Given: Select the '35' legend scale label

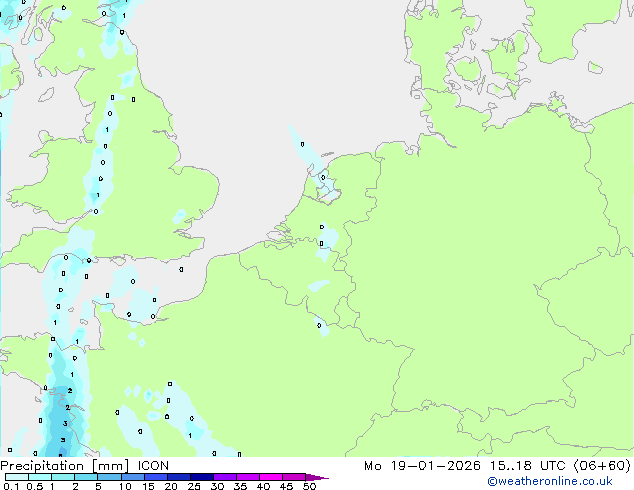Looking at the screenshot, I should [x=241, y=486].
